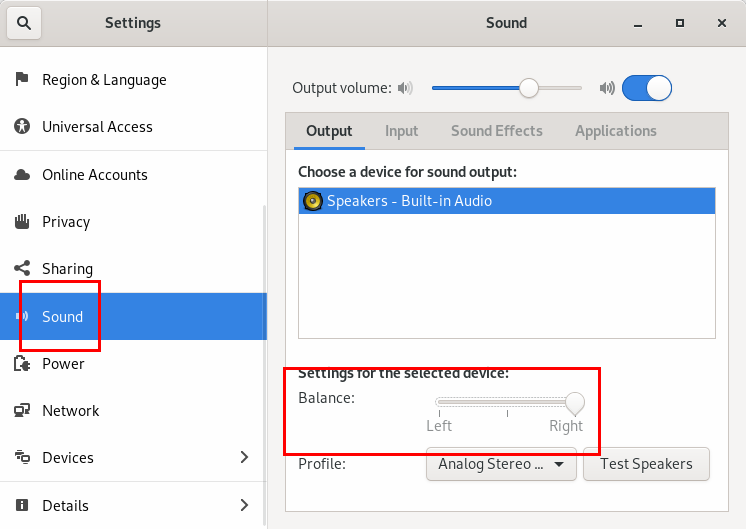This screenshot has width=746, height=529.
Task: Open the Sound Effects tab
Action: click(496, 131)
